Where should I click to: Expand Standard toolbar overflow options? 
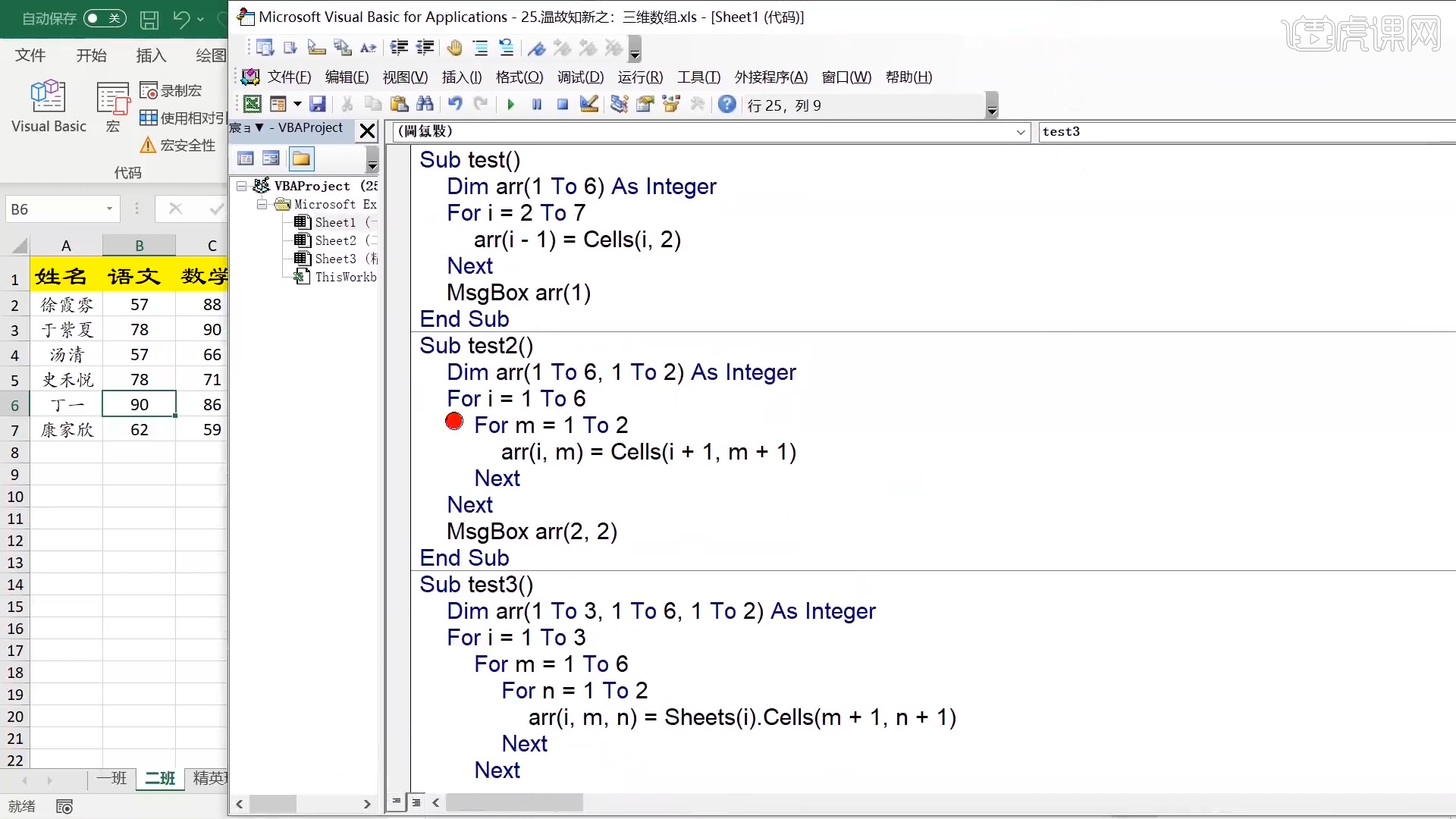pyautogui.click(x=992, y=106)
